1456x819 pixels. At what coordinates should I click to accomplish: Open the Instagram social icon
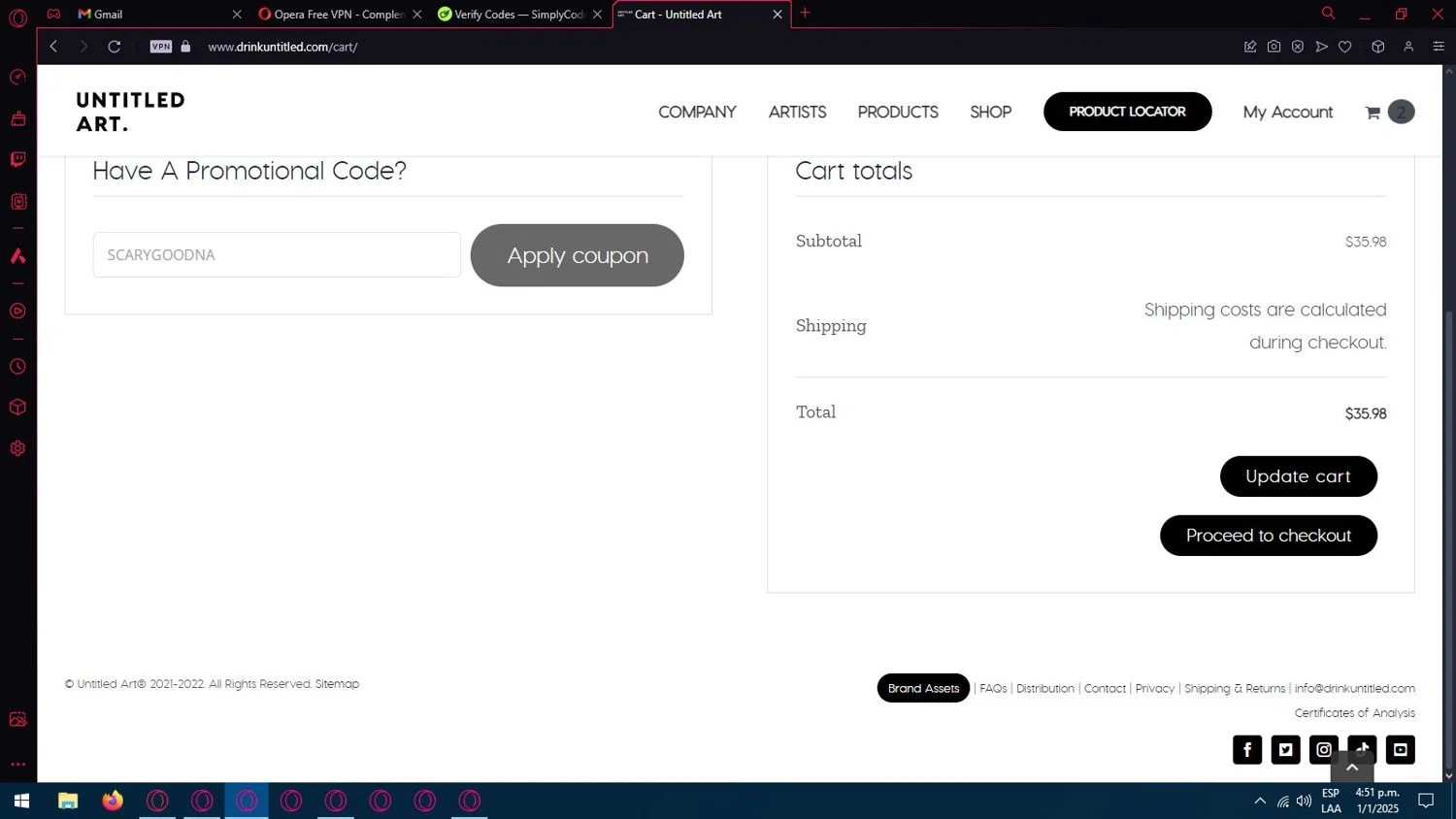(1324, 749)
